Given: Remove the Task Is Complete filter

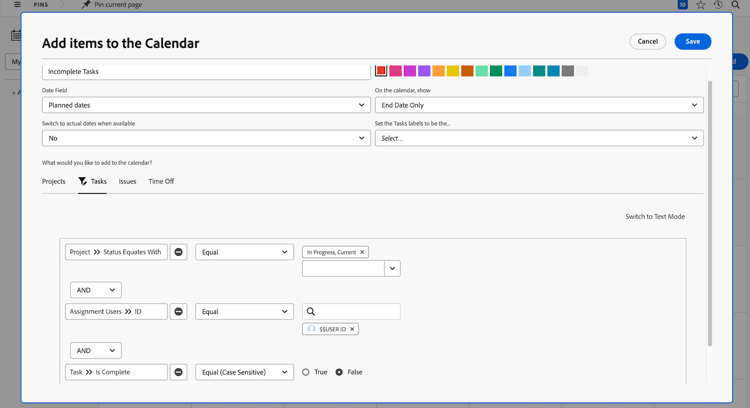Looking at the screenshot, I should (178, 372).
